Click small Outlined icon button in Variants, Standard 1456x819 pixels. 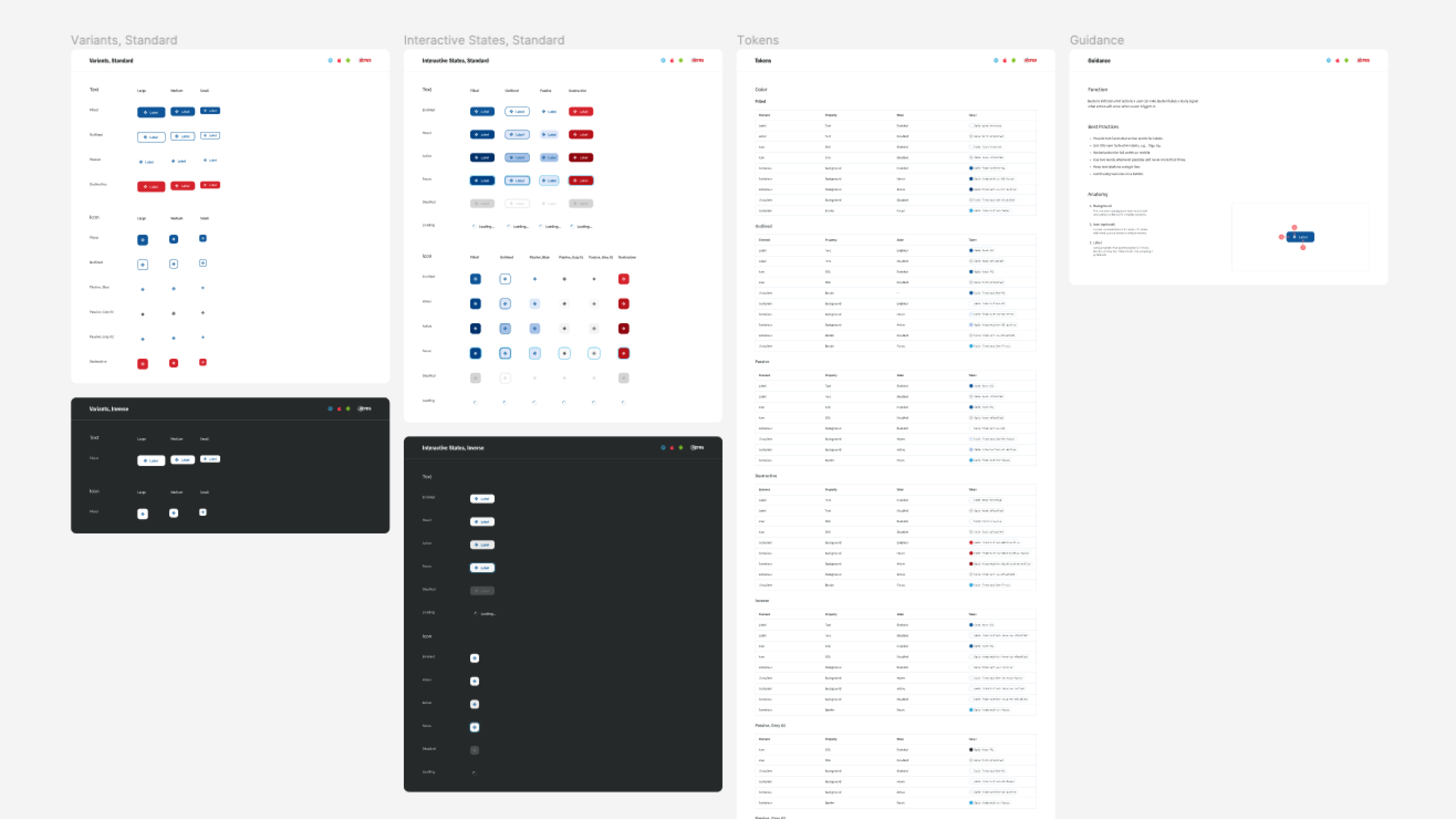(203, 263)
